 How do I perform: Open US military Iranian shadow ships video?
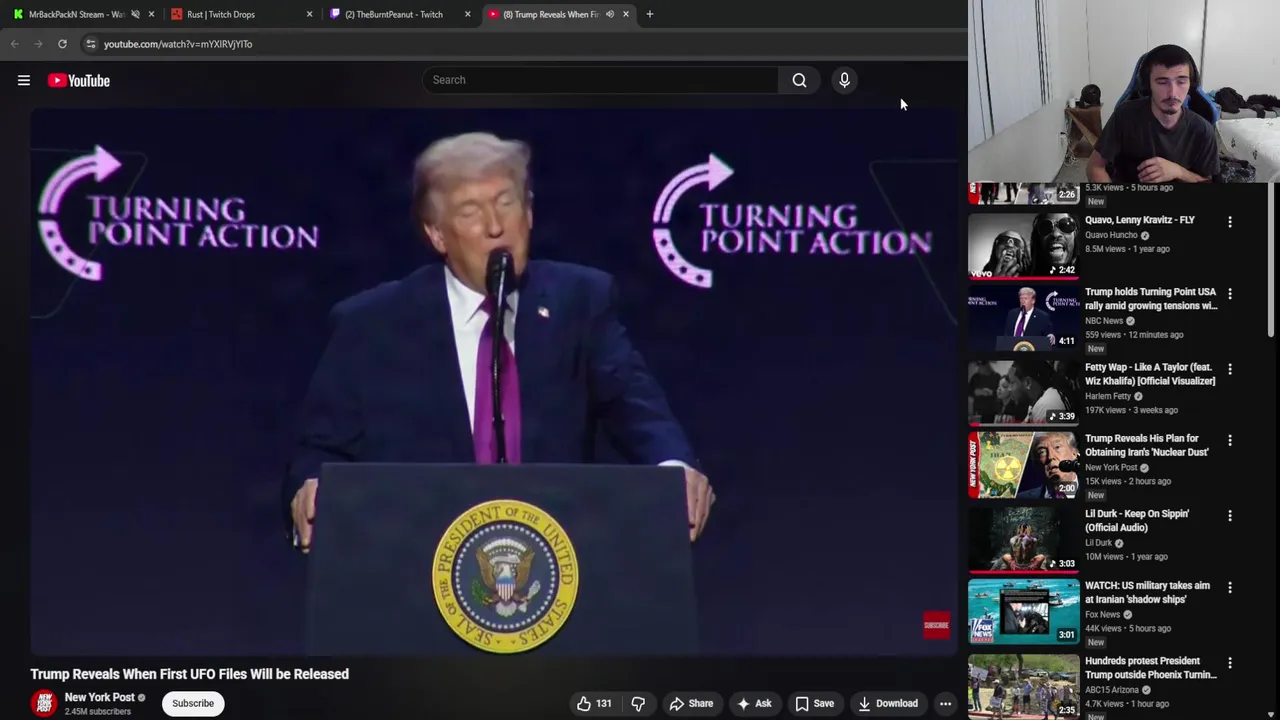[x=1147, y=592]
